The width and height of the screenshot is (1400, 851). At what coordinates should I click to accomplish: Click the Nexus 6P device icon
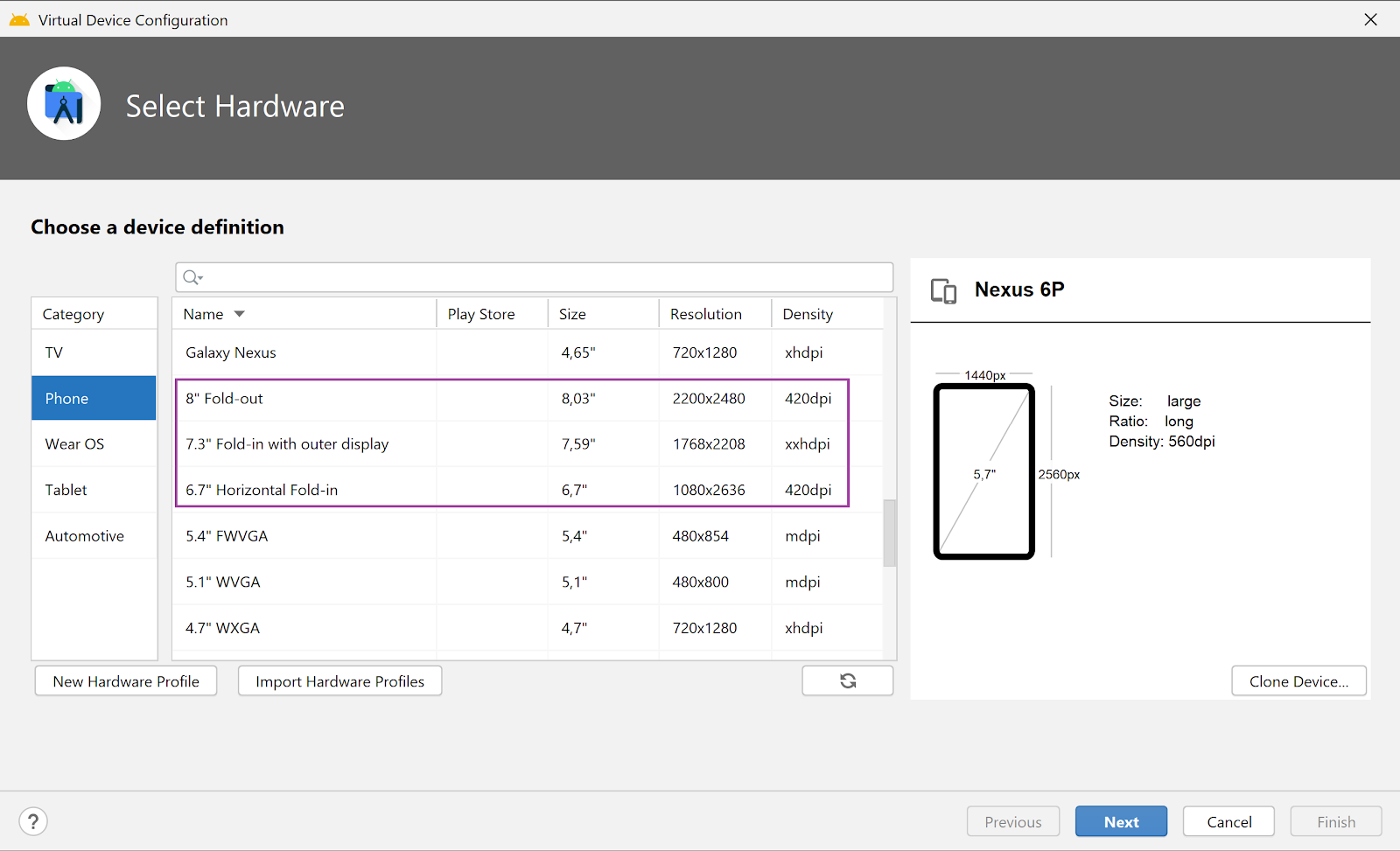point(943,290)
